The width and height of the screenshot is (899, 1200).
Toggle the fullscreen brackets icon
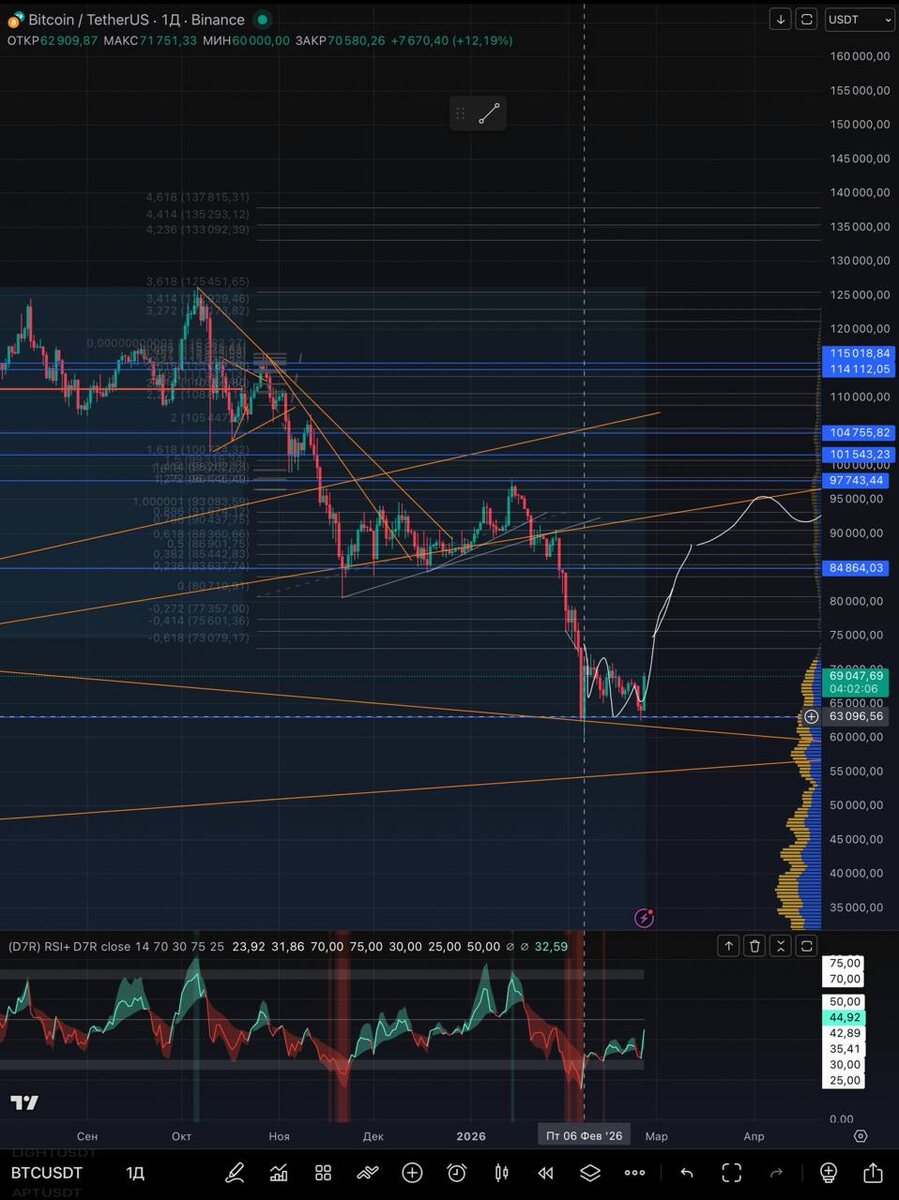pyautogui.click(x=731, y=1172)
